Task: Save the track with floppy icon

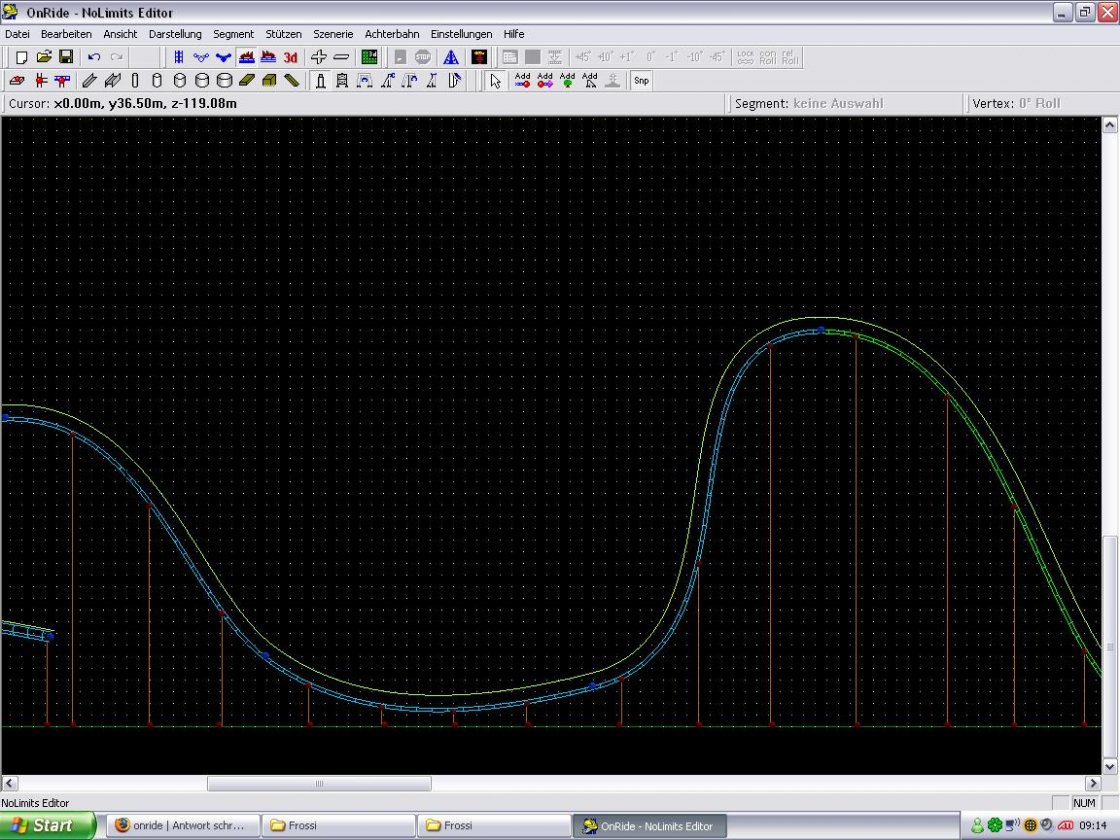Action: pyautogui.click(x=66, y=57)
